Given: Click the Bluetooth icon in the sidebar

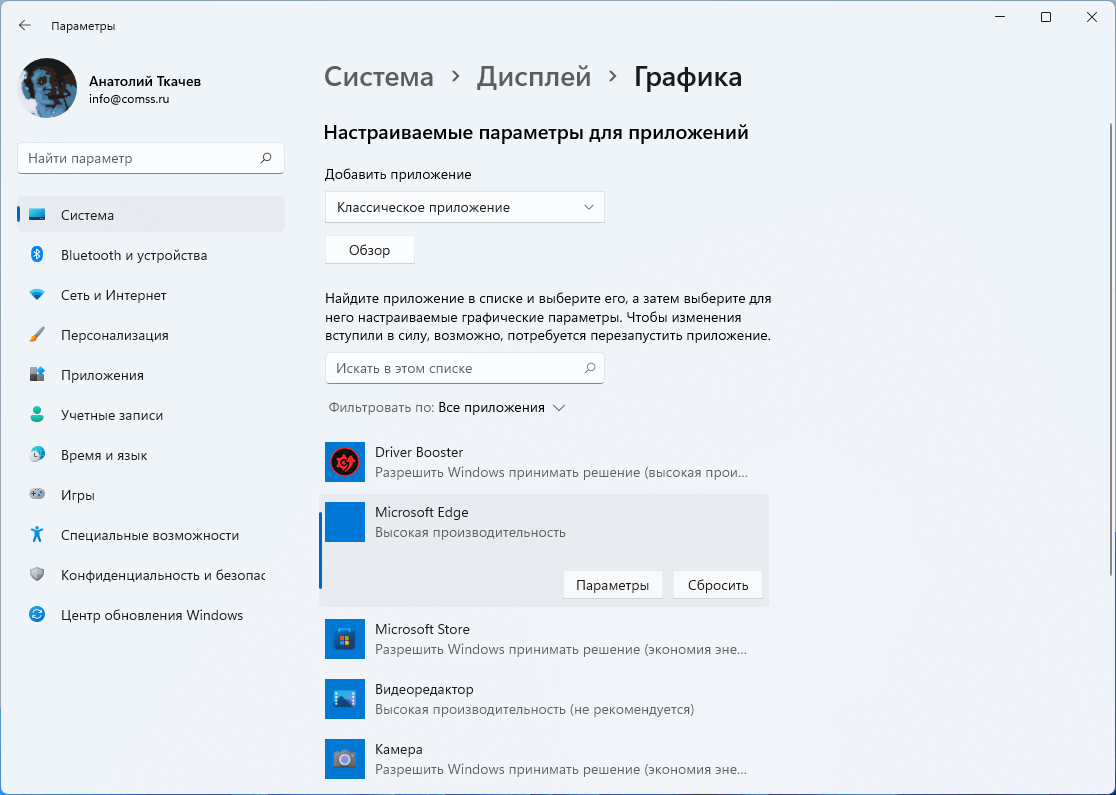Looking at the screenshot, I should tap(37, 255).
